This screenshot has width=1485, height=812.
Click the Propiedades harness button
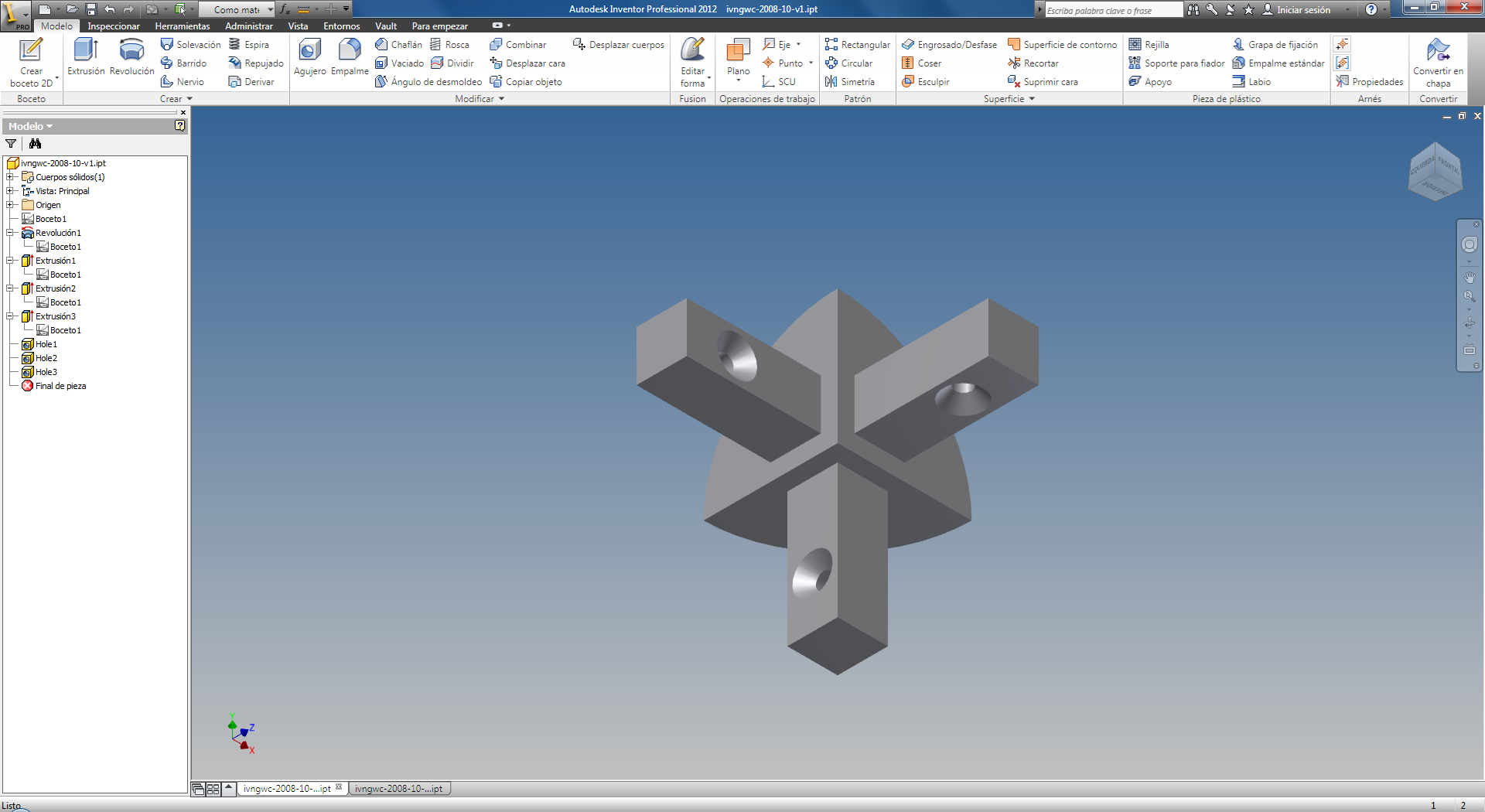click(x=1369, y=82)
